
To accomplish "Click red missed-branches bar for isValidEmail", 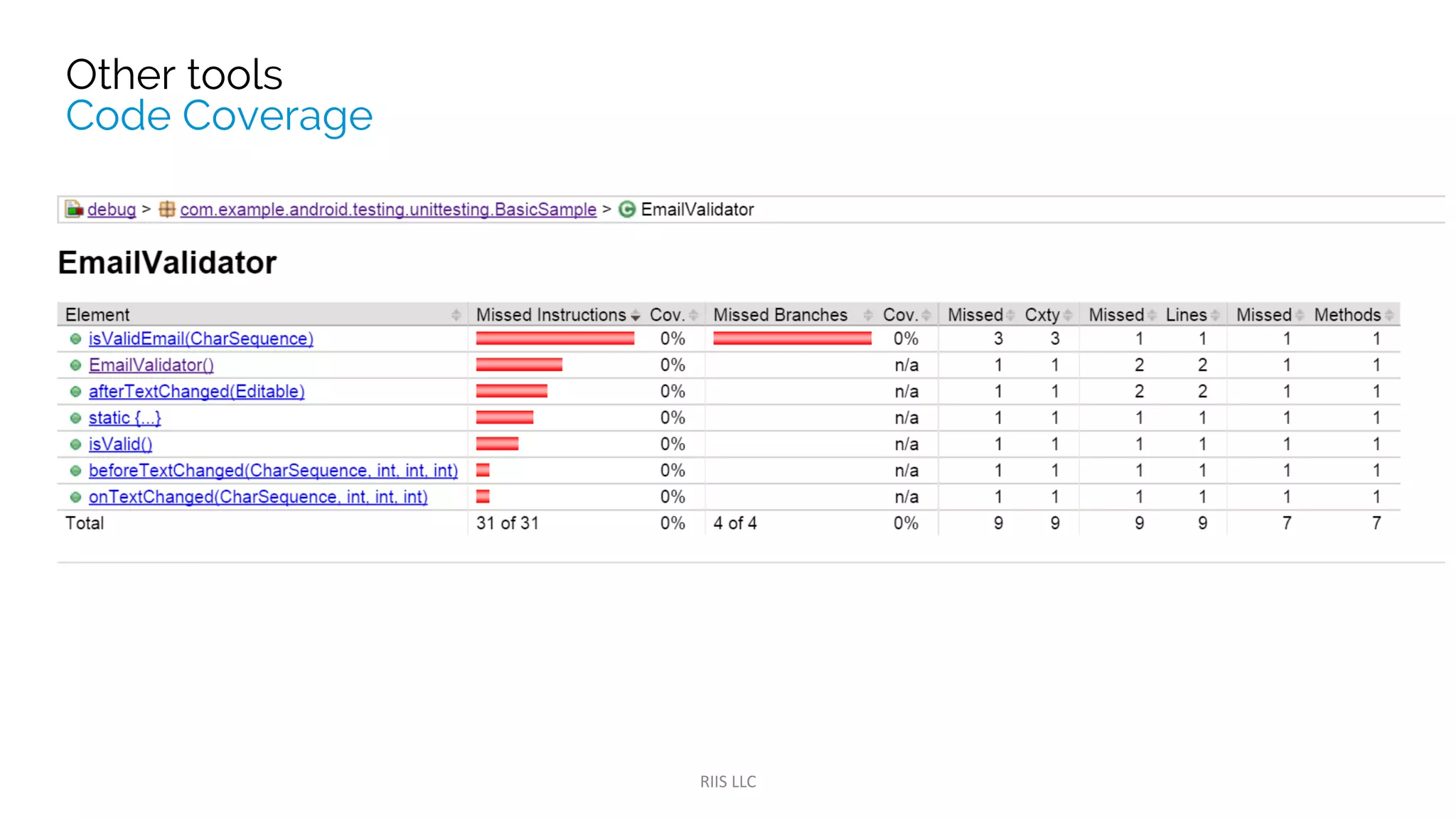I will click(792, 339).
